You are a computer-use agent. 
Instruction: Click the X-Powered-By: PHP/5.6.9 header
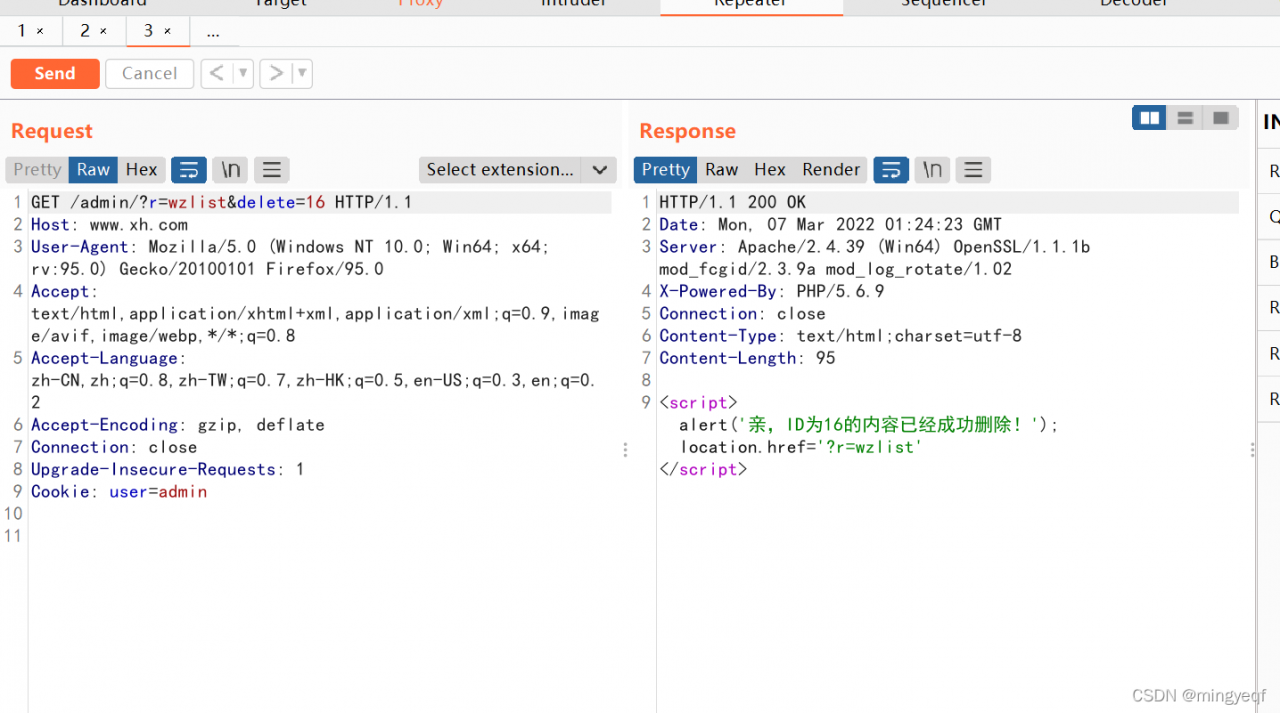click(771, 292)
